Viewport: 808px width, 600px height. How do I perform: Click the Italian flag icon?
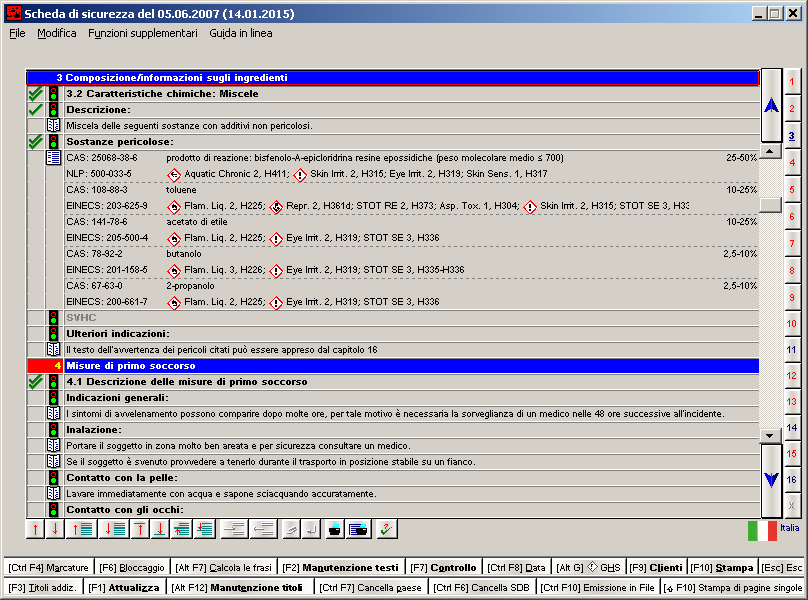pos(762,529)
